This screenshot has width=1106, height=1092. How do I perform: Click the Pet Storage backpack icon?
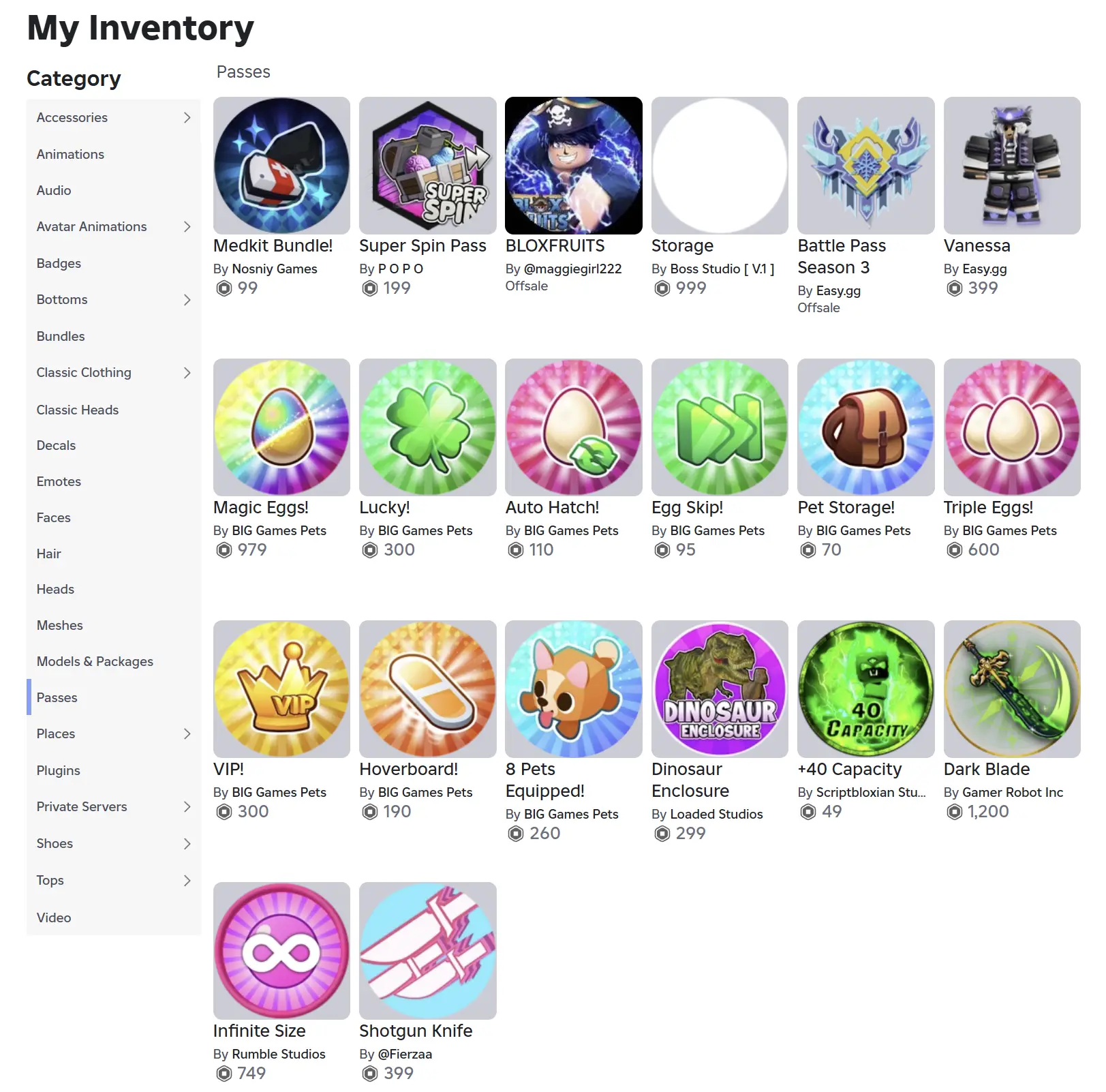865,427
